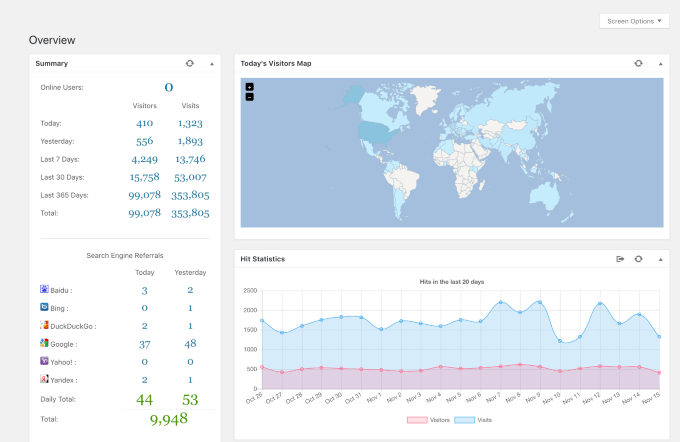Toggle the Visits legend swatch
This screenshot has width=680, height=442.
[464, 420]
